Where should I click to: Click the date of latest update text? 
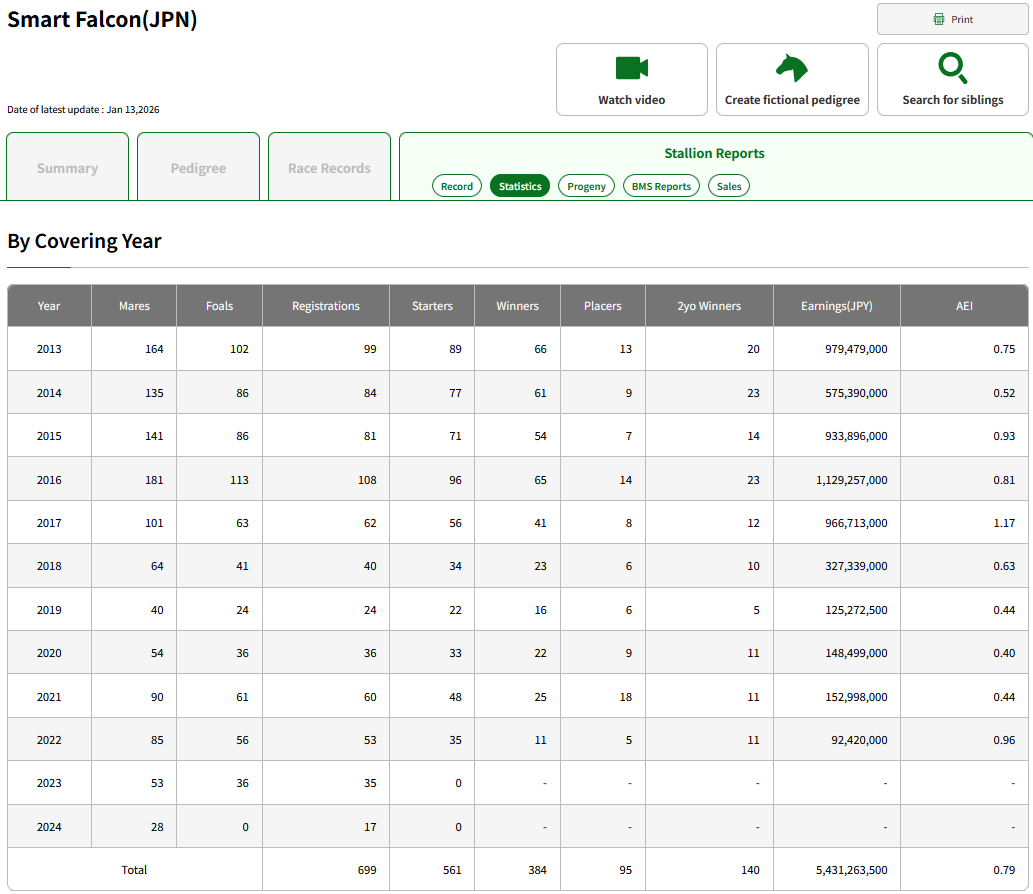tap(83, 109)
